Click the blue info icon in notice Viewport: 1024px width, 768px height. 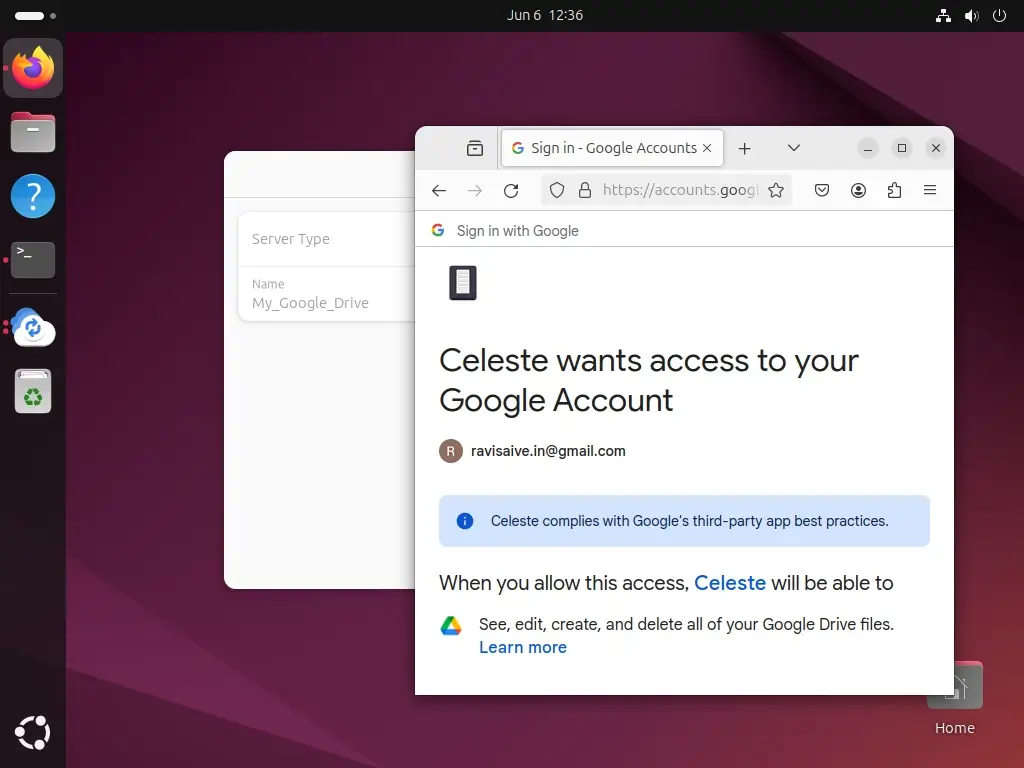pyautogui.click(x=464, y=520)
